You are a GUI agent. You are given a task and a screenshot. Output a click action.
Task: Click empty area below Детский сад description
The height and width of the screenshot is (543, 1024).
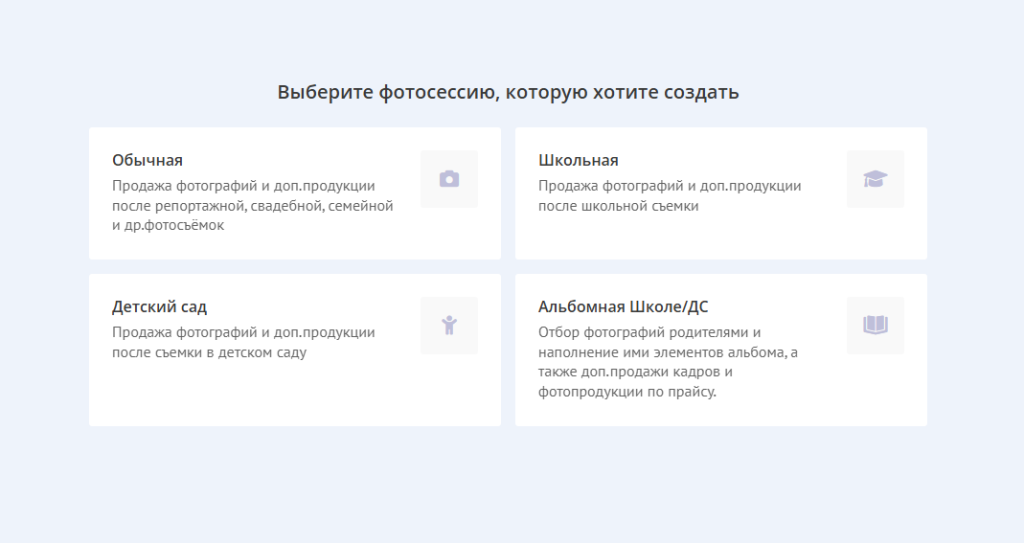click(250, 393)
